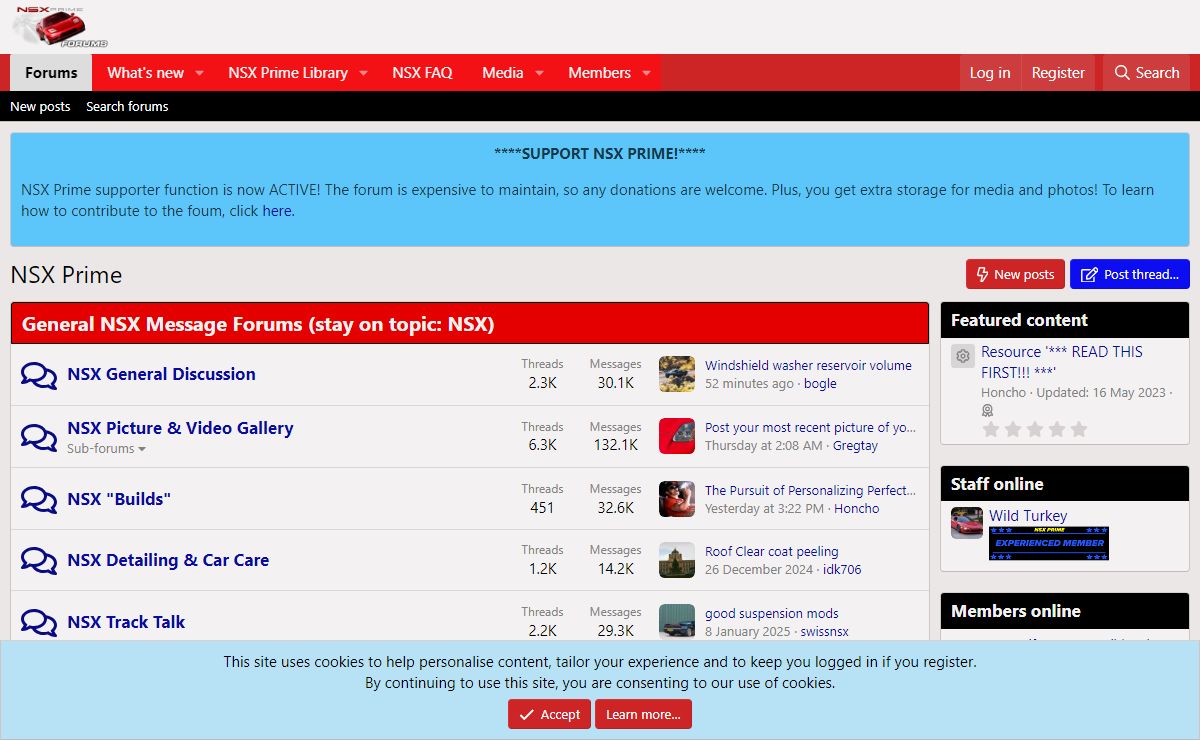Click the NSX "Builds" forum bubble icon

39,499
